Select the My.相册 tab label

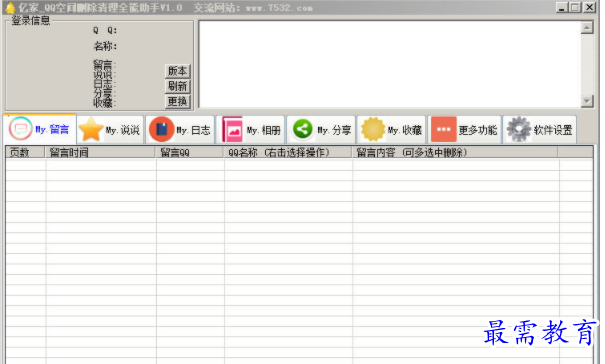coord(264,130)
